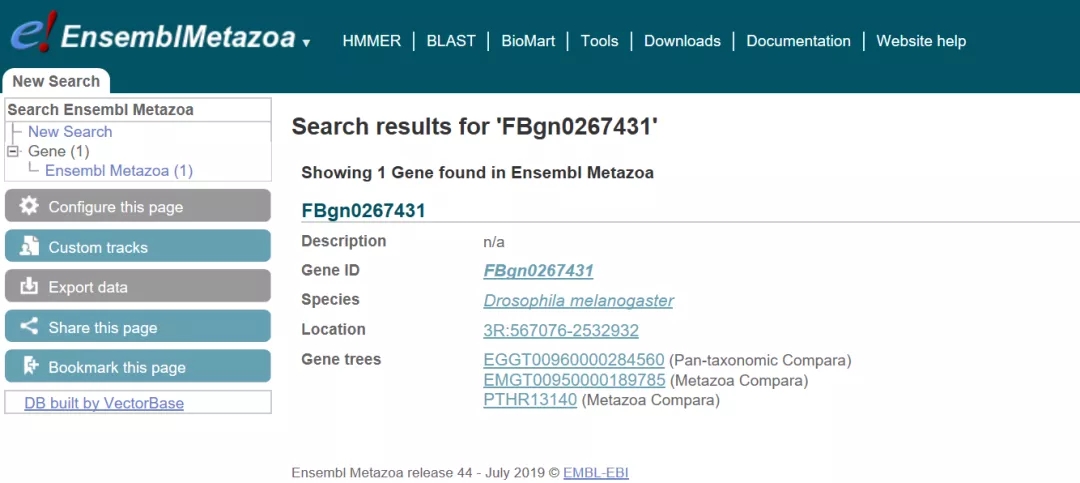Click the Custom tracks page icon
1080x483 pixels.
pos(29,246)
